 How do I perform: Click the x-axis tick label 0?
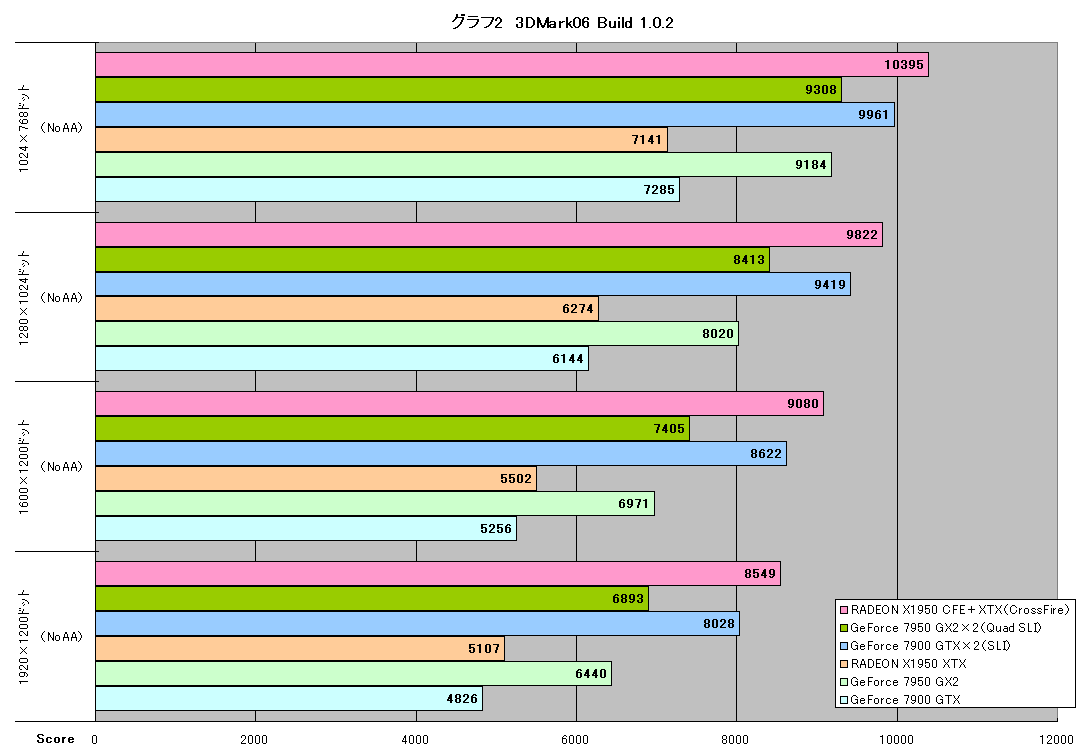coord(94,740)
